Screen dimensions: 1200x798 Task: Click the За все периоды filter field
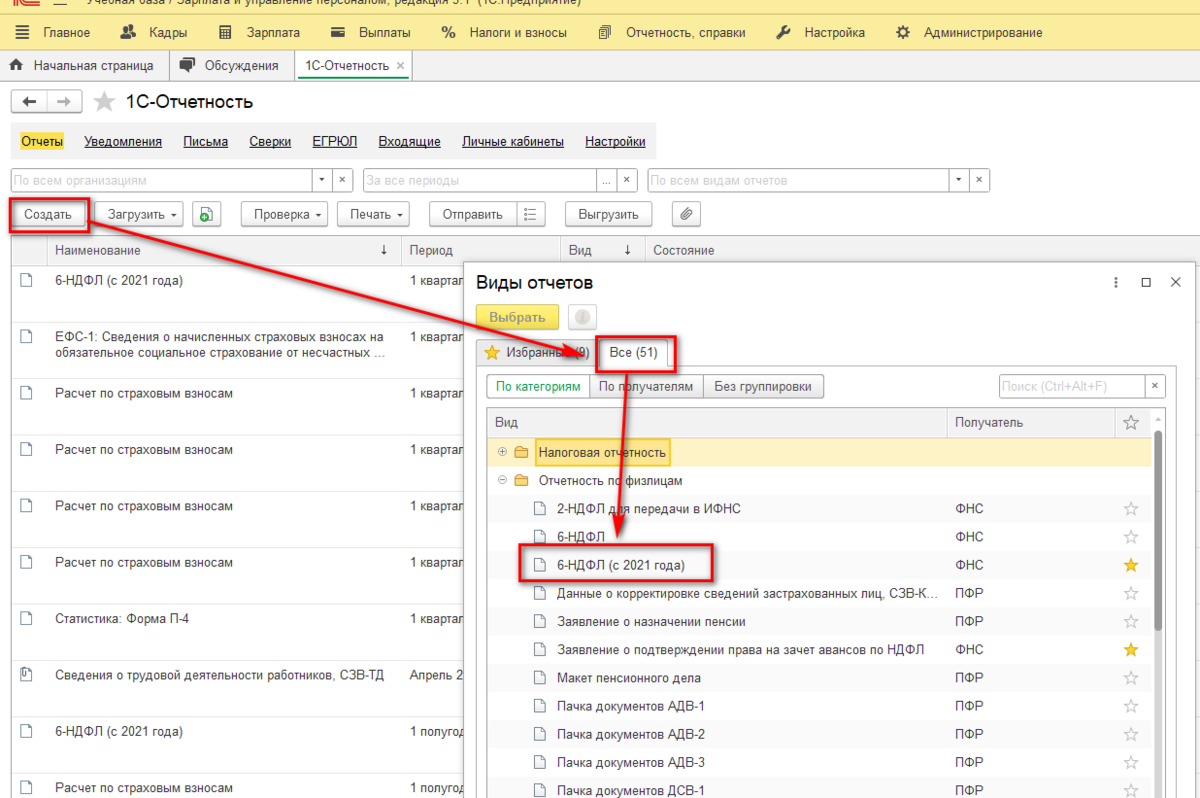(480, 181)
